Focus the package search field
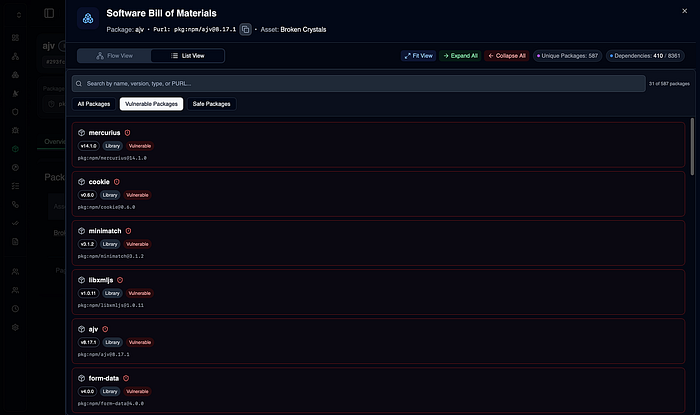The width and height of the screenshot is (700, 415). point(358,83)
